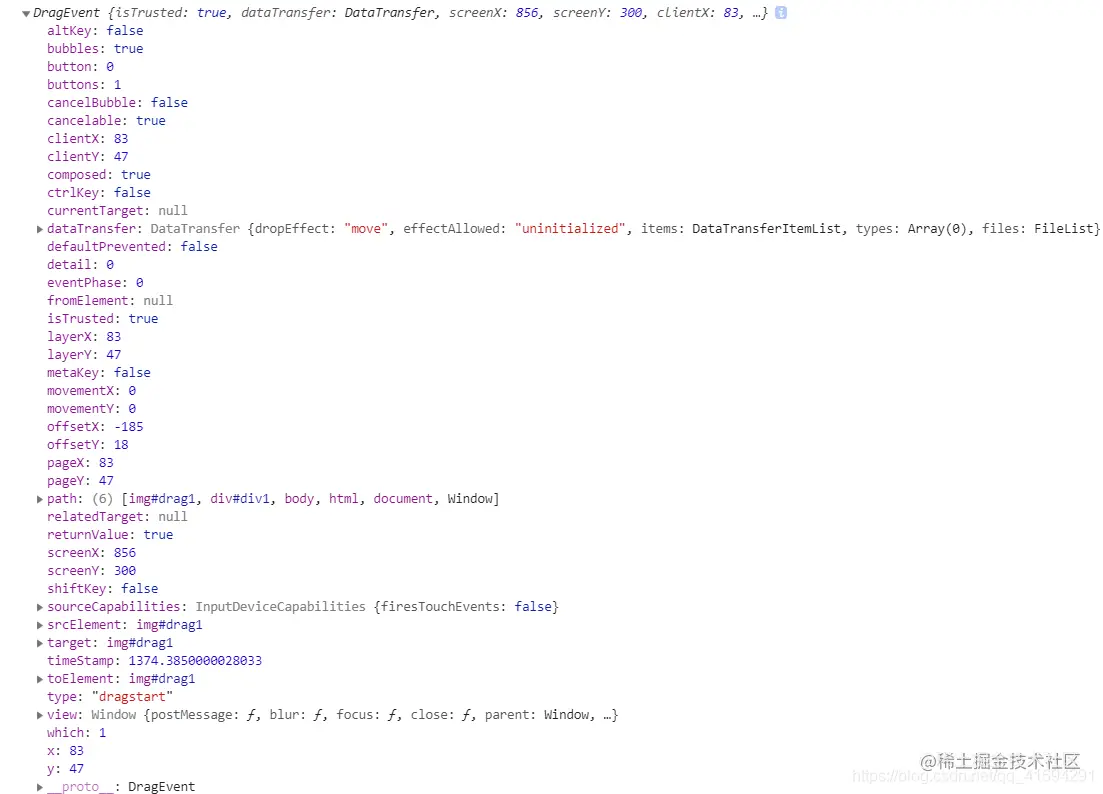The height and width of the screenshot is (794, 1103).
Task: Select the currentTarget: null row
Action: point(117,211)
